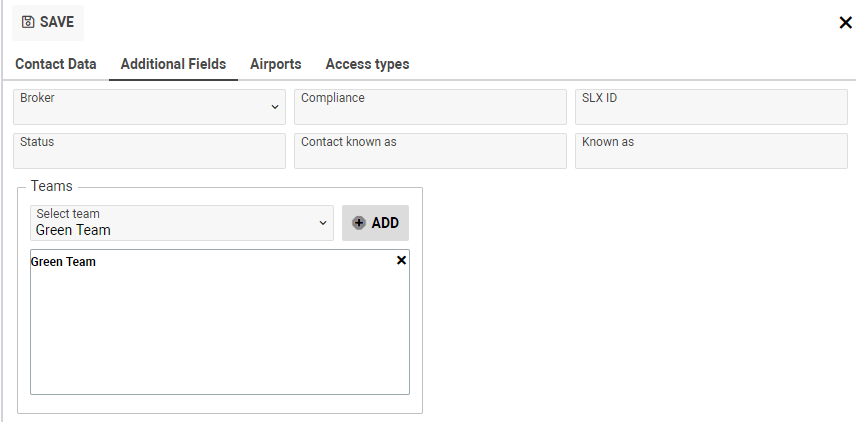Switch to the Contact Data tab
This screenshot has height=422, width=856.
point(56,64)
